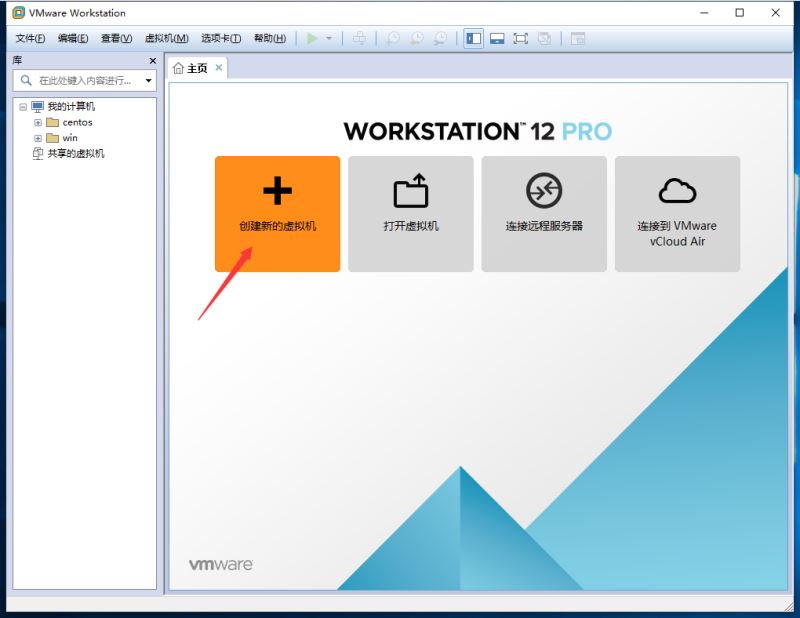Click the Unity mode toolbar icon
This screenshot has width=800, height=618.
[x=544, y=38]
